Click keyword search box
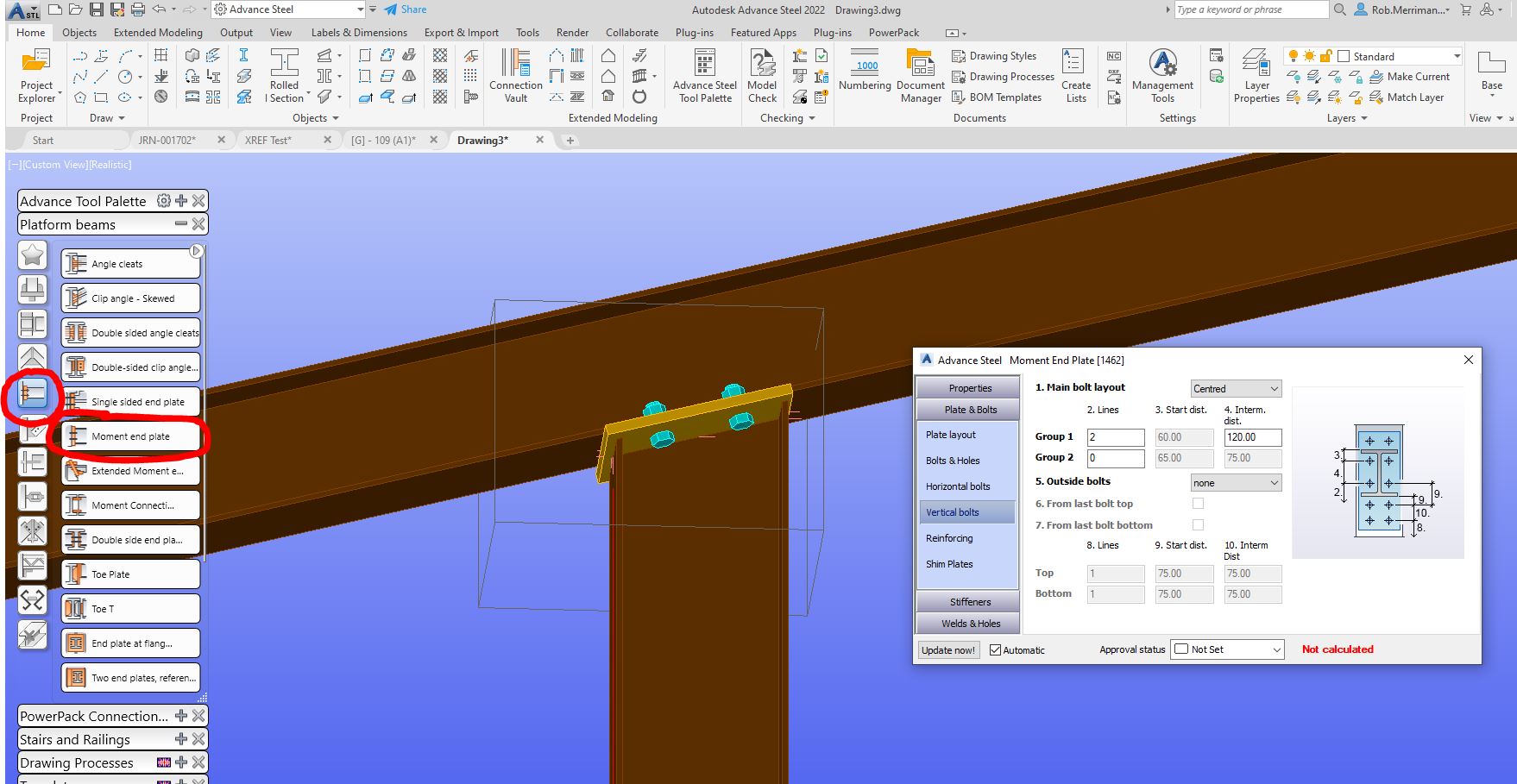This screenshot has width=1517, height=784. [1251, 9]
